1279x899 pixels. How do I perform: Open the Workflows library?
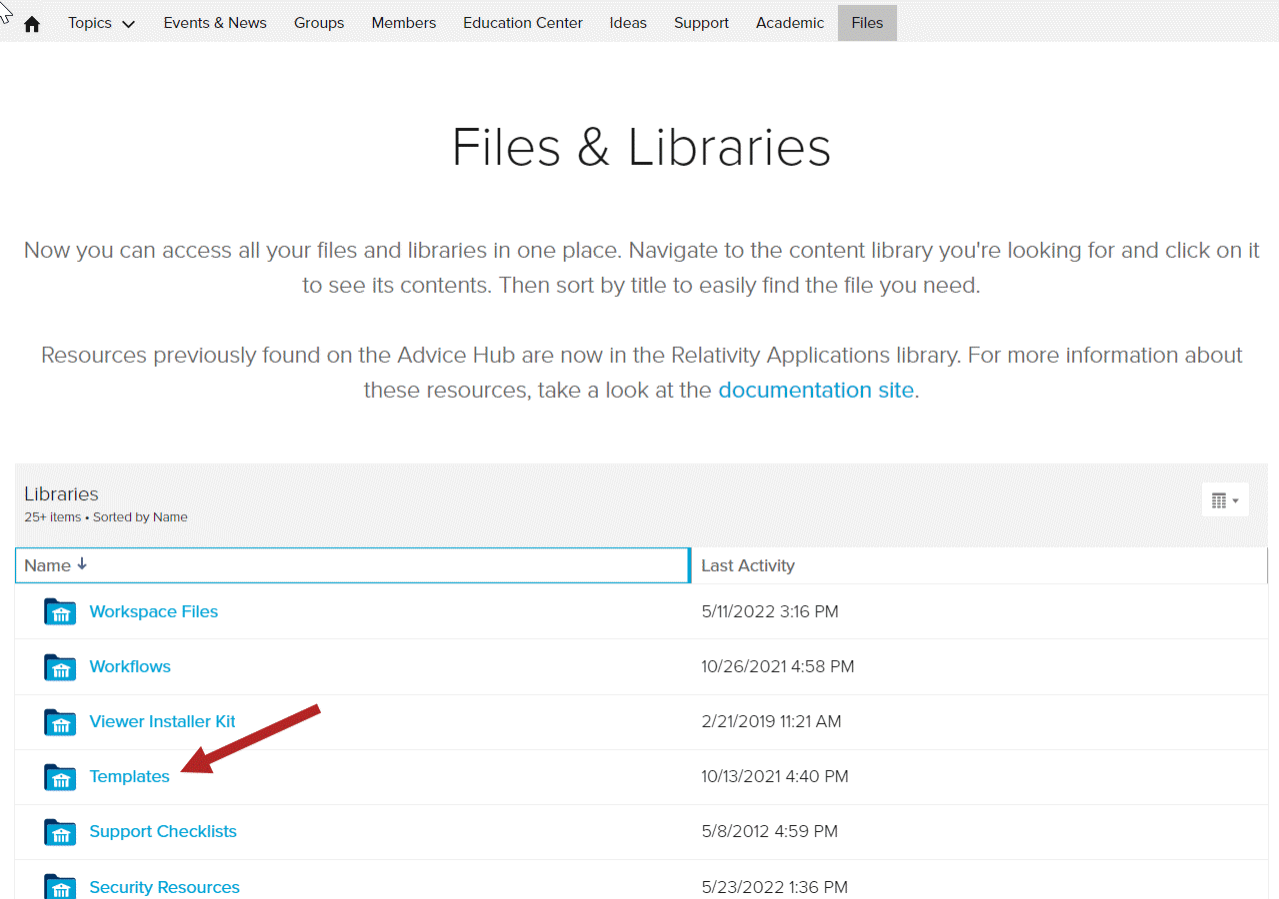pos(130,666)
